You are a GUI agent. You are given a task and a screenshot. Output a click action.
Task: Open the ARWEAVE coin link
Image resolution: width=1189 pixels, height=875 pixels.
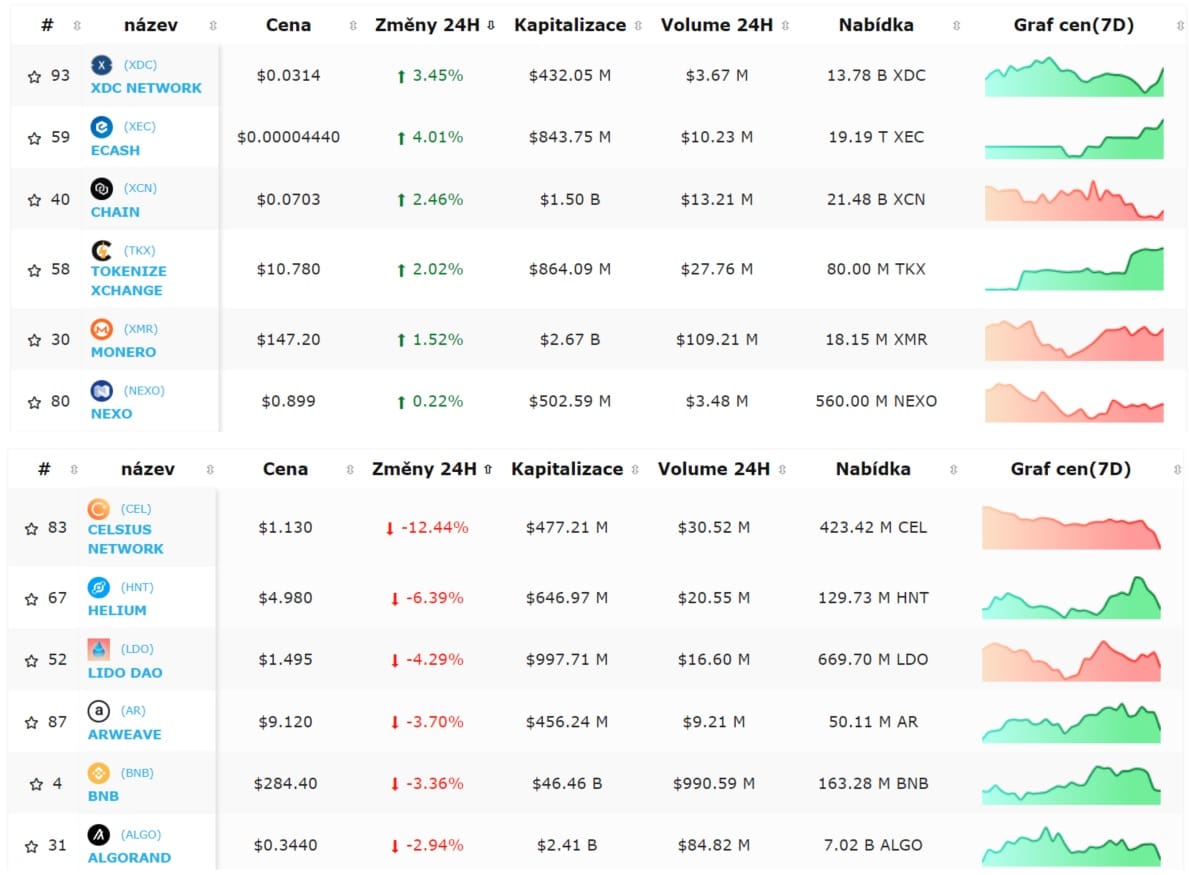click(x=124, y=734)
